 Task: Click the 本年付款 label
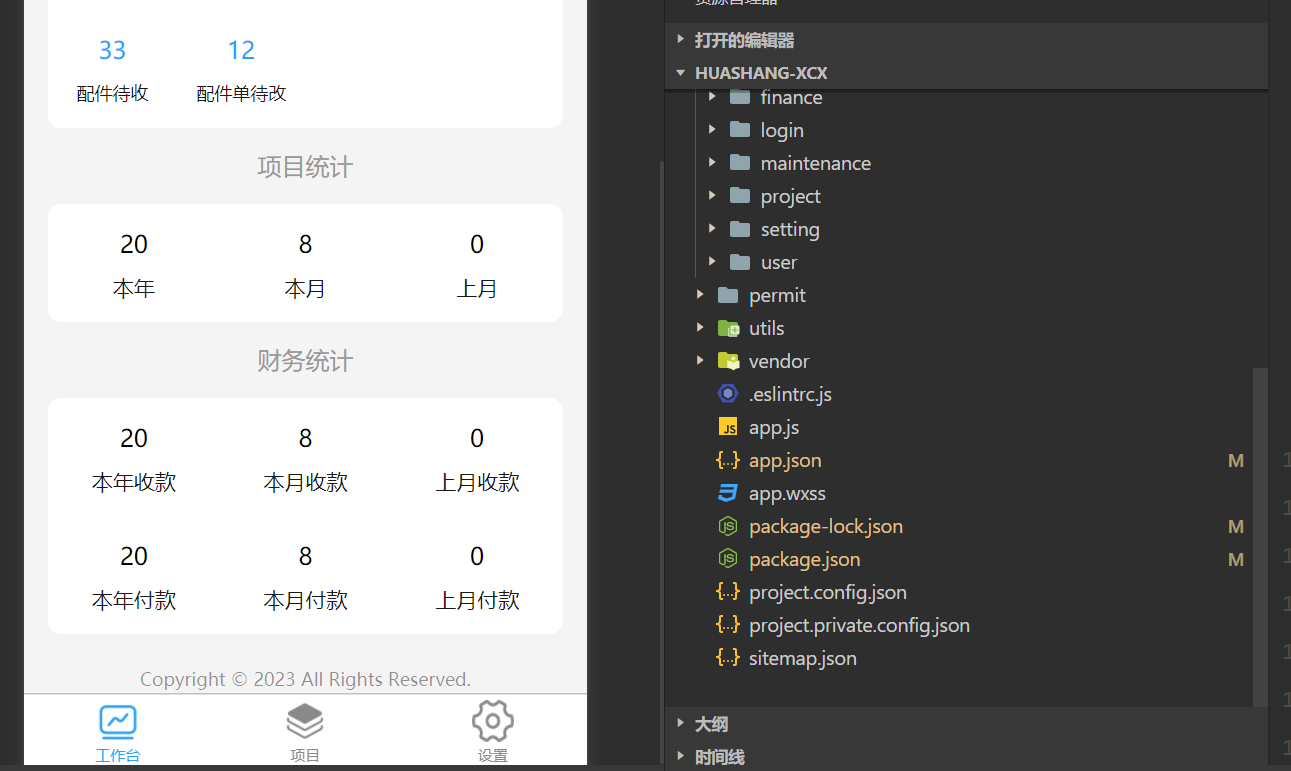(134, 600)
